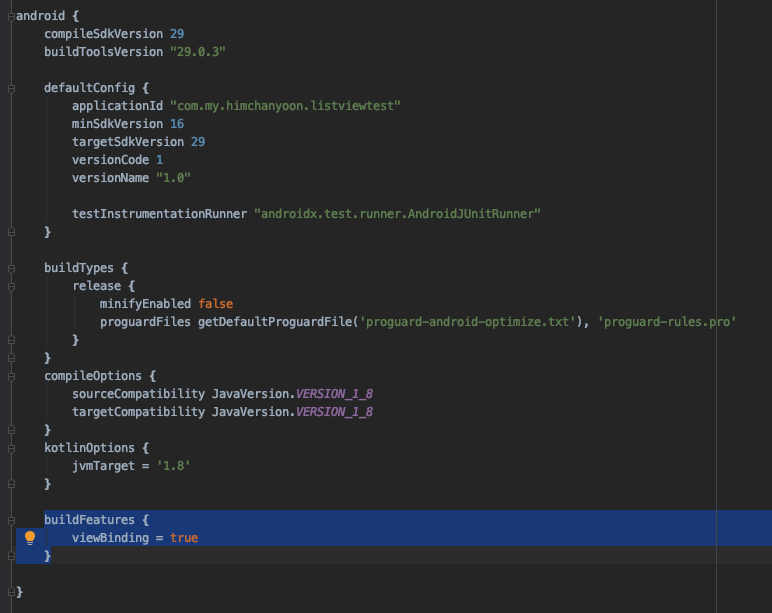Image resolution: width=772 pixels, height=613 pixels.
Task: Collapse the buildFeatures block fold marker
Action: point(11,520)
